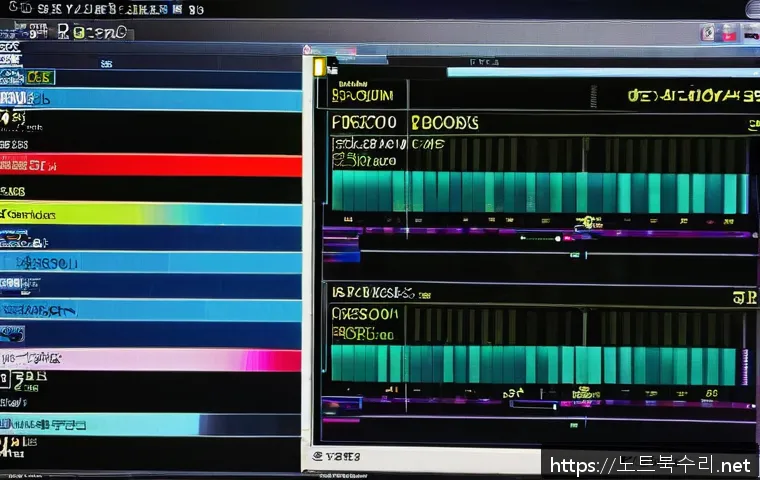Image resolution: width=760 pixels, height=480 pixels.
Task: Click the yellow label heading the lower graph panel
Action: [x=373, y=293]
